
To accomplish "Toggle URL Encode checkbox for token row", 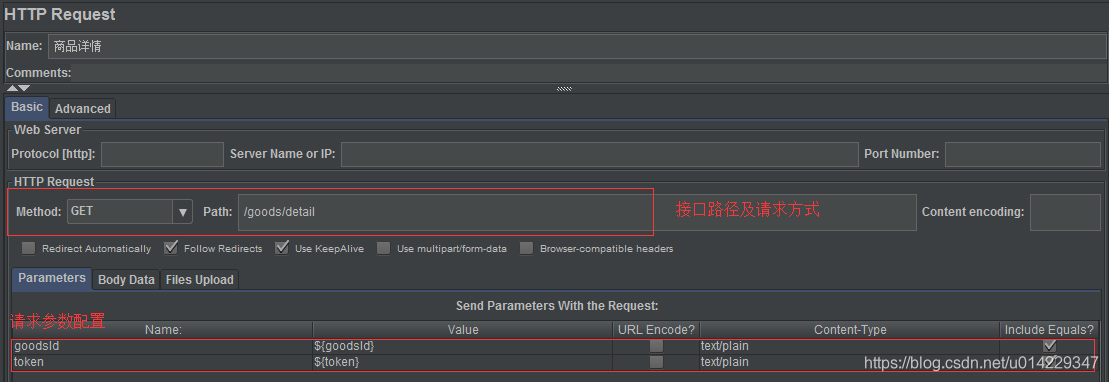I will coord(656,361).
